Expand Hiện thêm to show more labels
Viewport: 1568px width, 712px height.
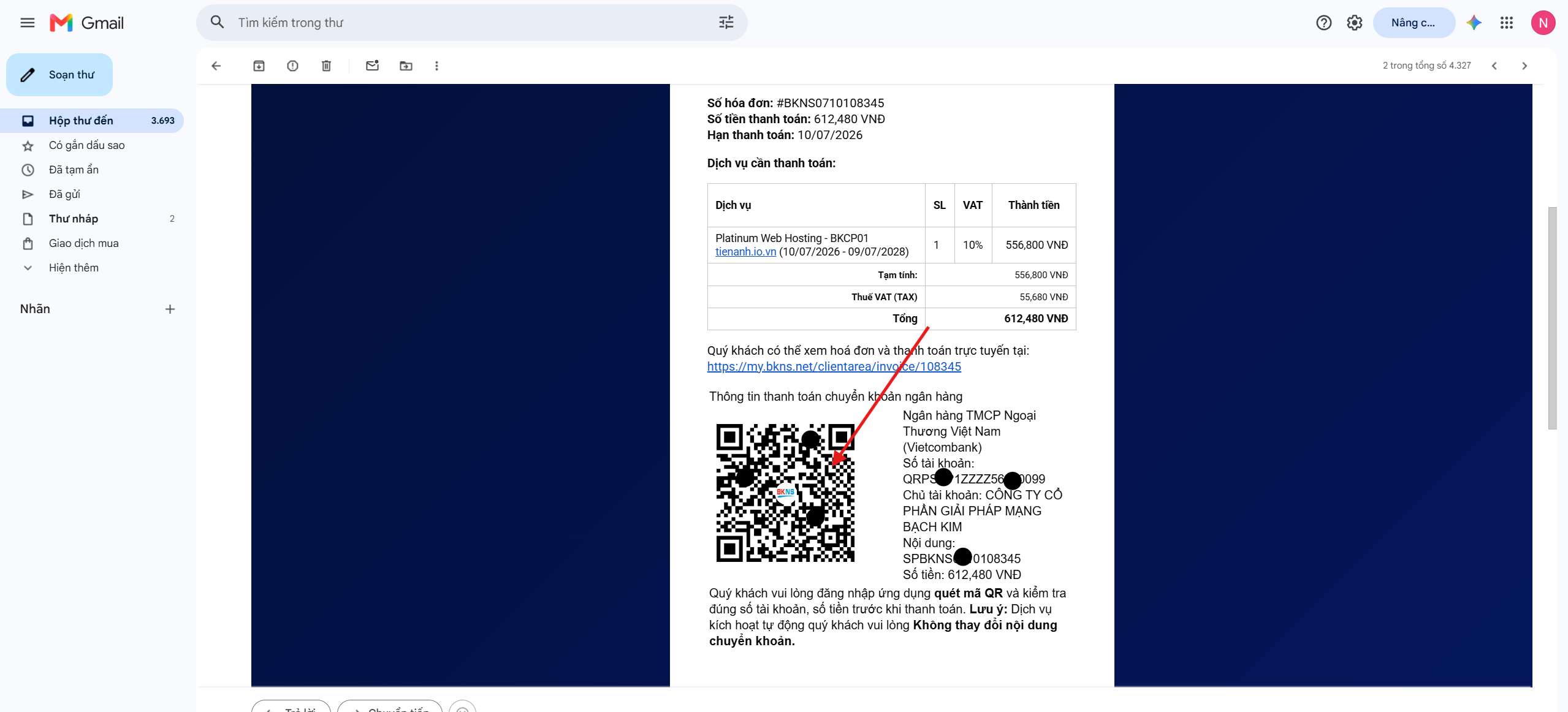(x=92, y=268)
